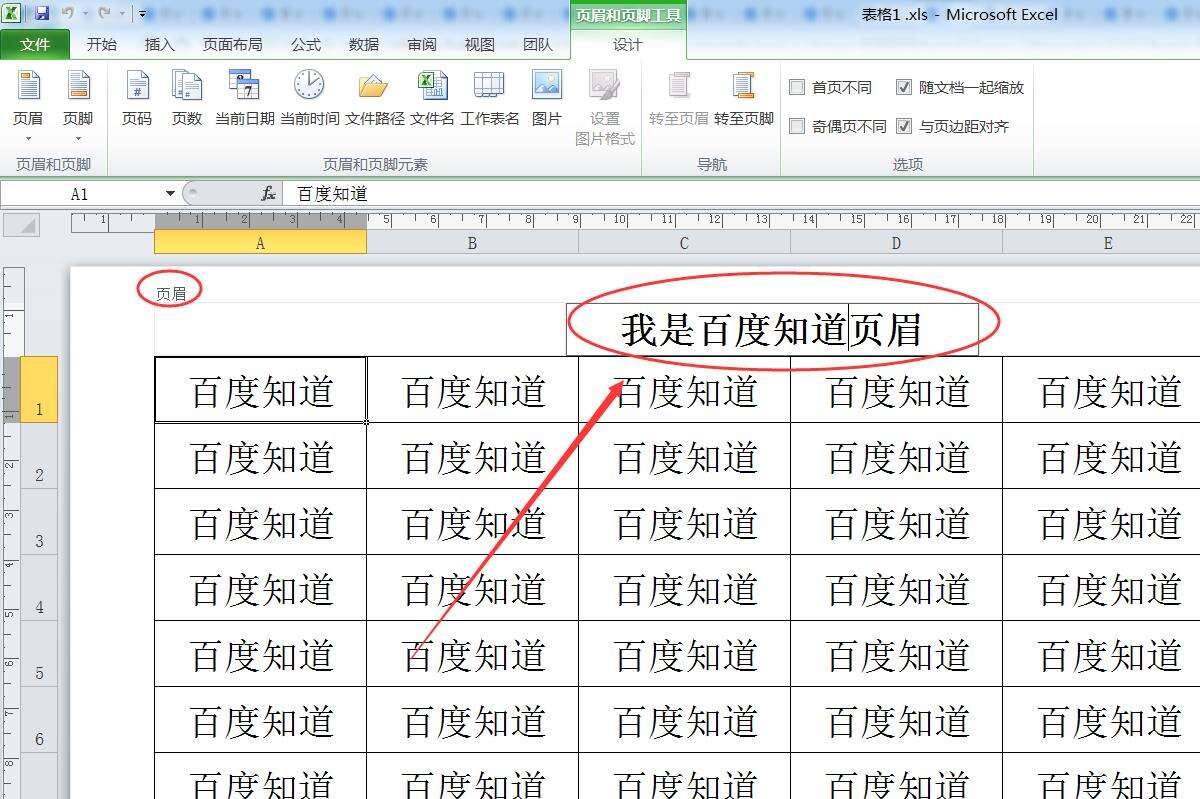This screenshot has height=799, width=1200.
Task: Toggle 奇偶页不同 checkbox
Action: point(797,126)
